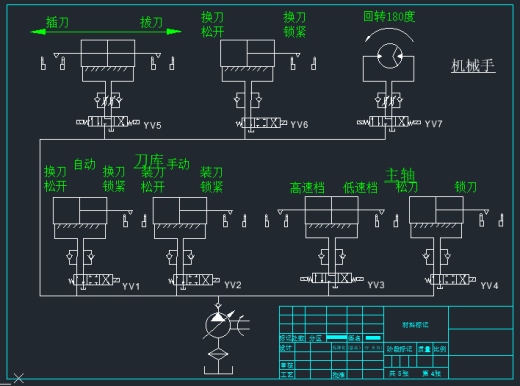Select the solenoid valve next to YV4
This screenshot has height=386, width=520.
[x=450, y=279]
